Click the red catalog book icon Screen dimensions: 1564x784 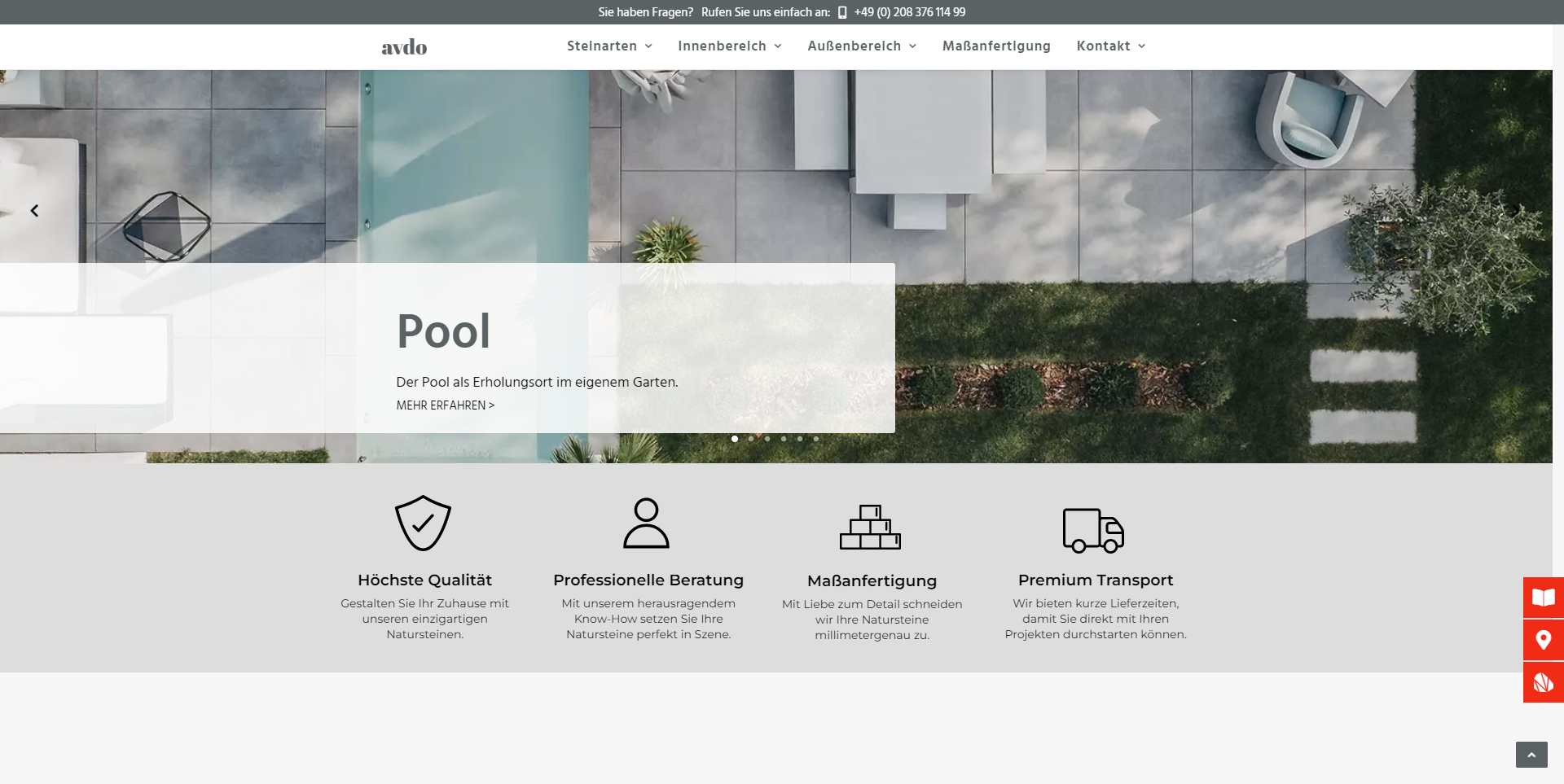(x=1543, y=598)
